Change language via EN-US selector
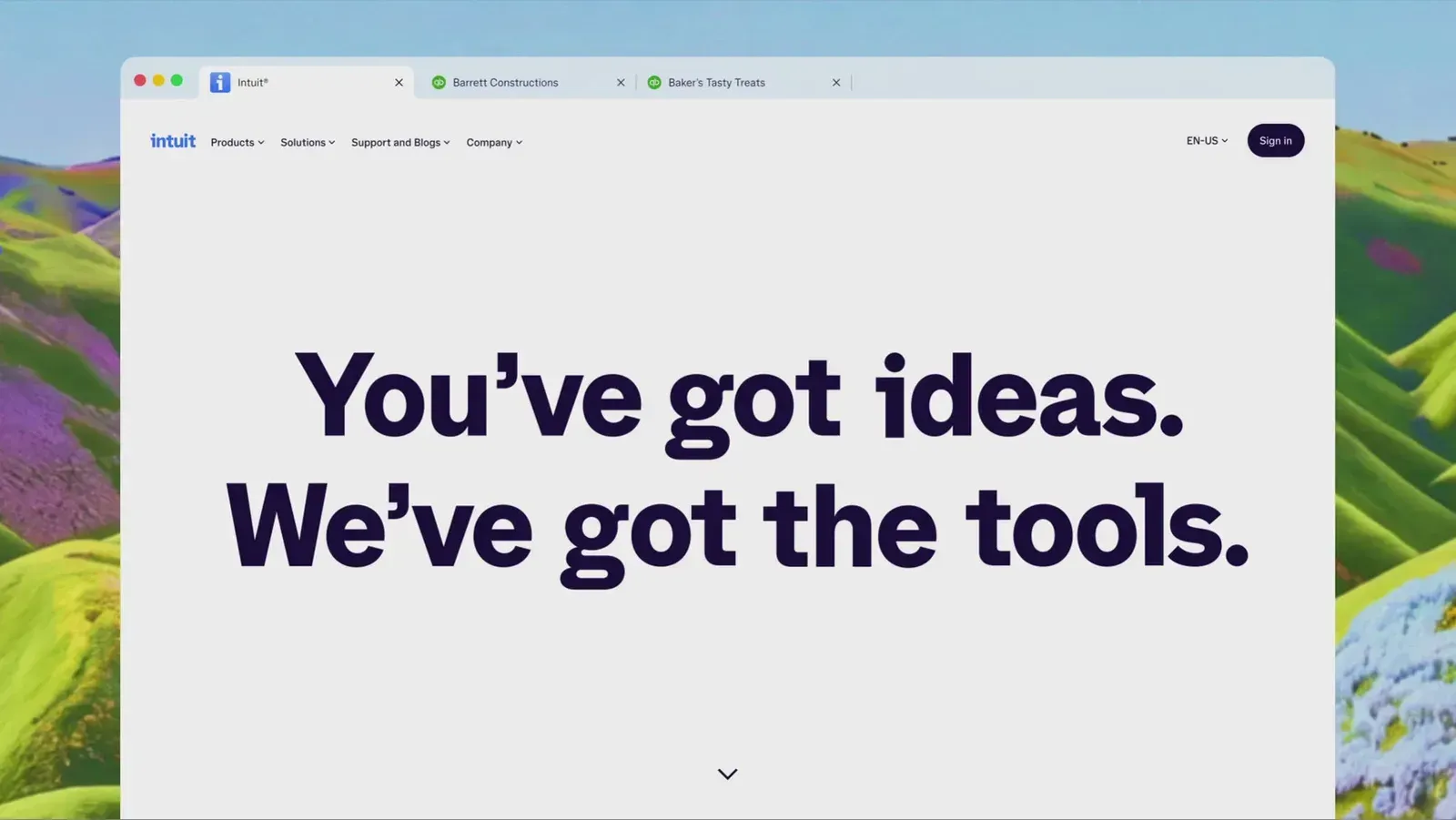1456x820 pixels. click(1207, 141)
